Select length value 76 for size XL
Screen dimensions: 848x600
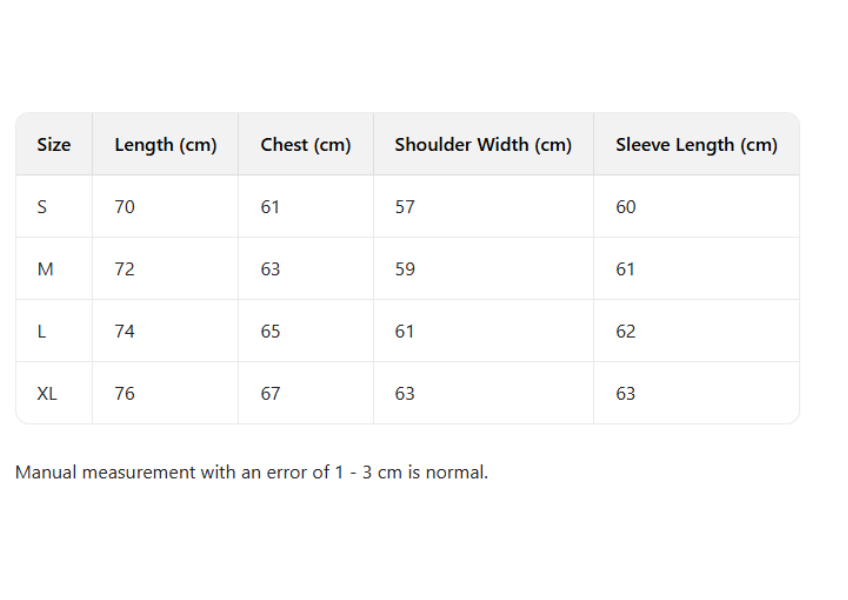[x=124, y=393]
